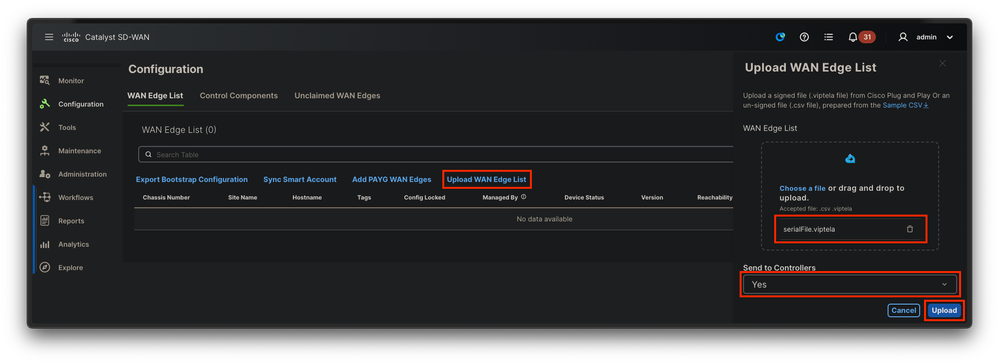The height and width of the screenshot is (364, 999).
Task: Sort by Reachability column header
Action: tap(715, 198)
